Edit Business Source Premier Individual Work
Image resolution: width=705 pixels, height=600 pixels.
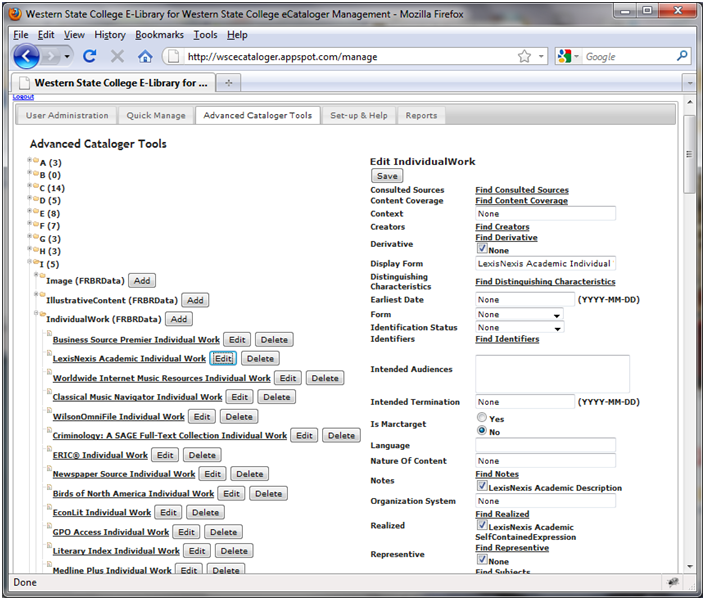237,340
